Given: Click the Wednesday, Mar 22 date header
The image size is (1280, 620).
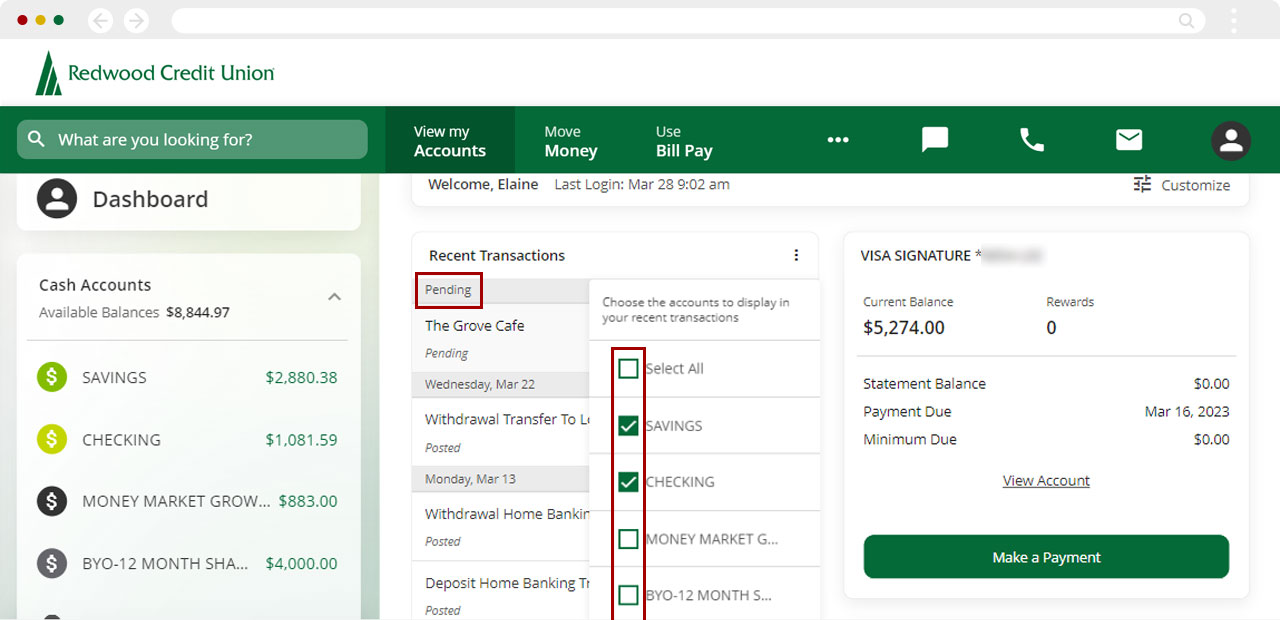Looking at the screenshot, I should (x=480, y=384).
